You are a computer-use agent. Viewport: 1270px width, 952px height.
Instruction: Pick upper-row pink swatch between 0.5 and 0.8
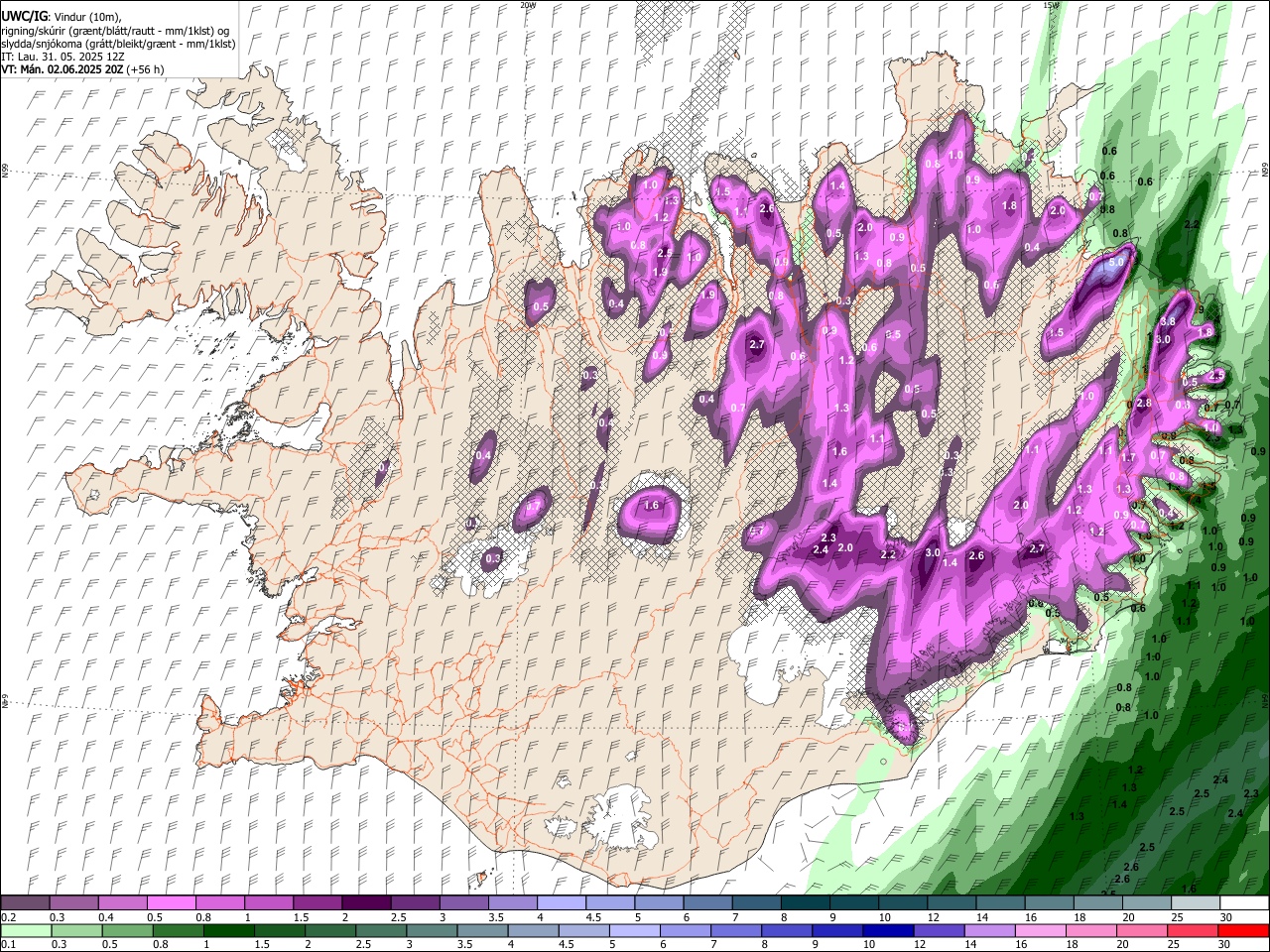click(171, 903)
